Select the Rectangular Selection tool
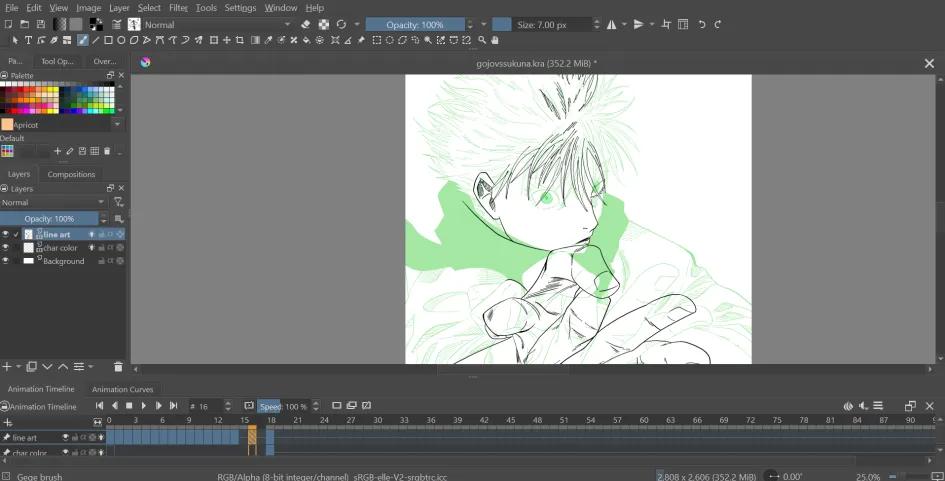This screenshot has width=945, height=481. [377, 40]
